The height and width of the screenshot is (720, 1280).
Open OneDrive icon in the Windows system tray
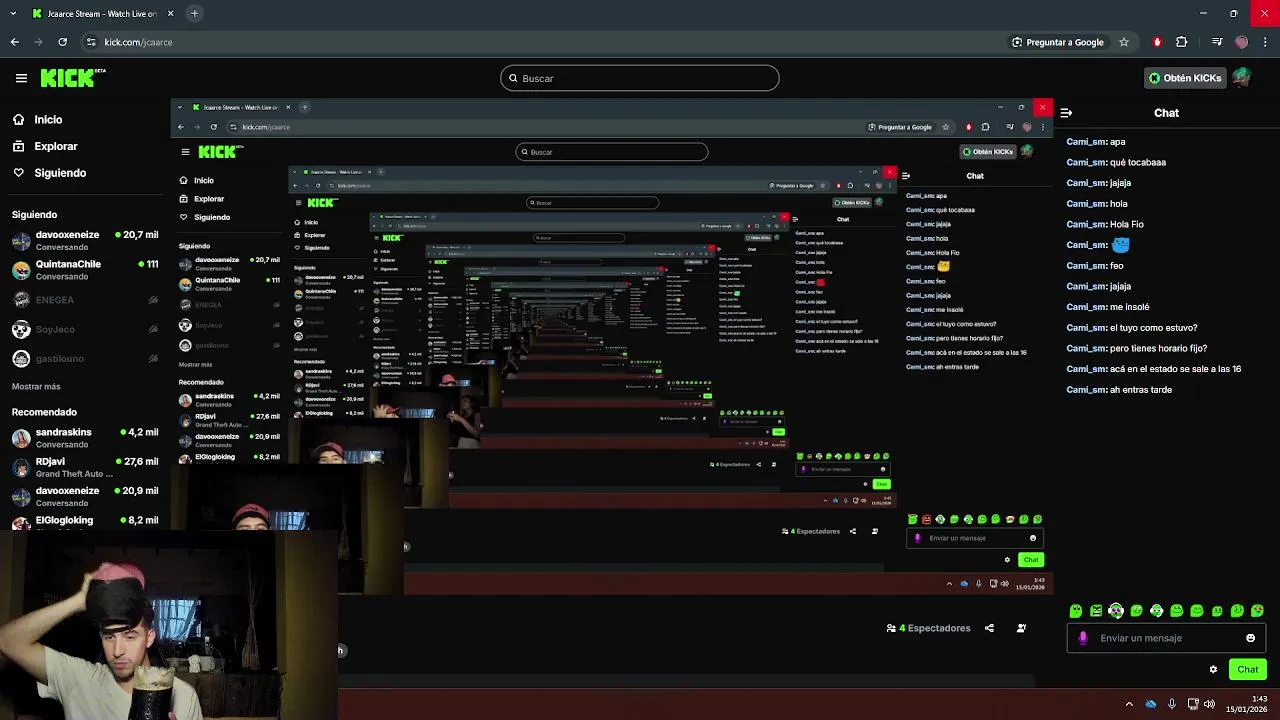[x=1150, y=704]
